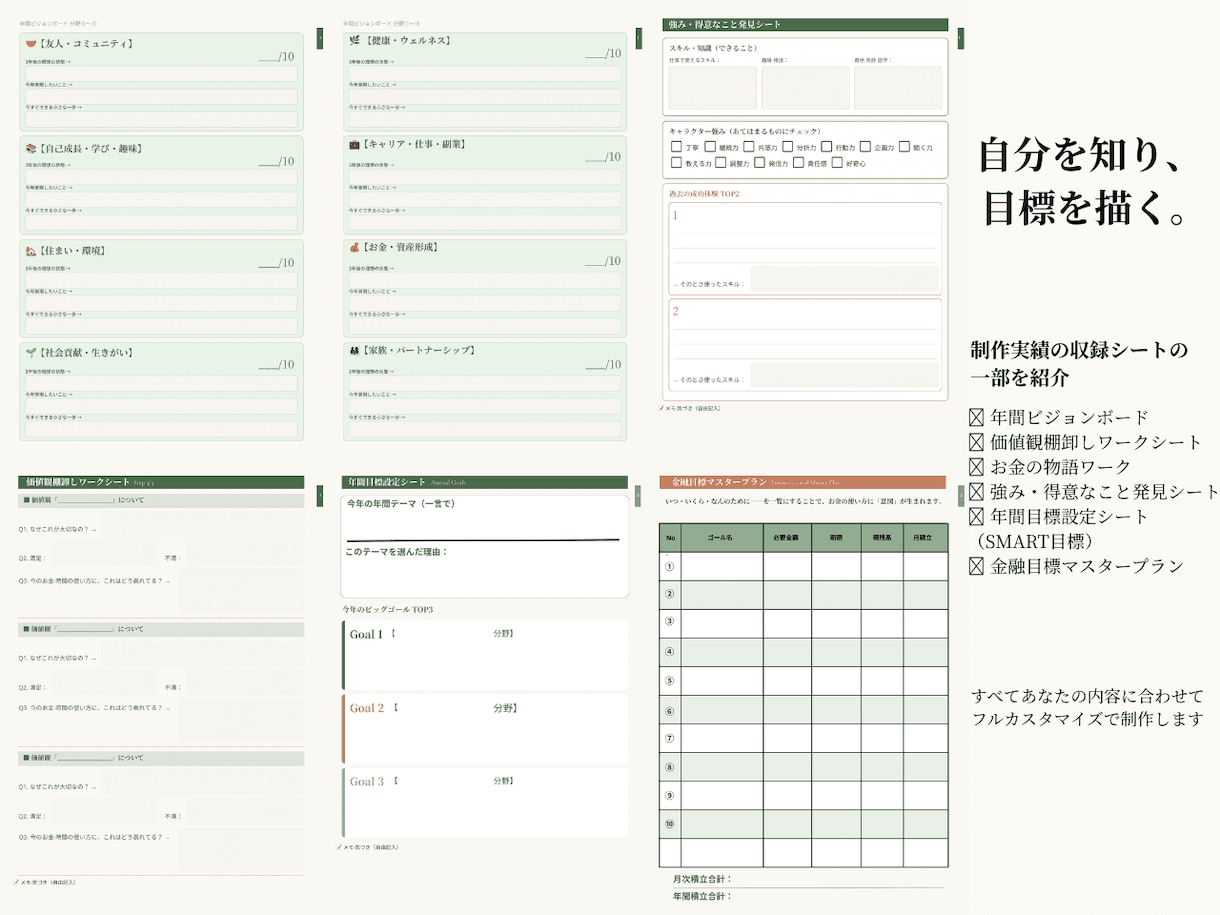
Task: Click the pencil memo icon below 価値観棚卸しワークシート
Action: [18, 882]
